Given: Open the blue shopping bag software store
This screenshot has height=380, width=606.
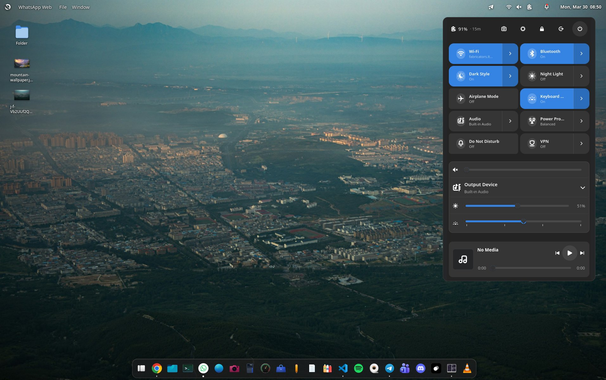Looking at the screenshot, I should 281,368.
